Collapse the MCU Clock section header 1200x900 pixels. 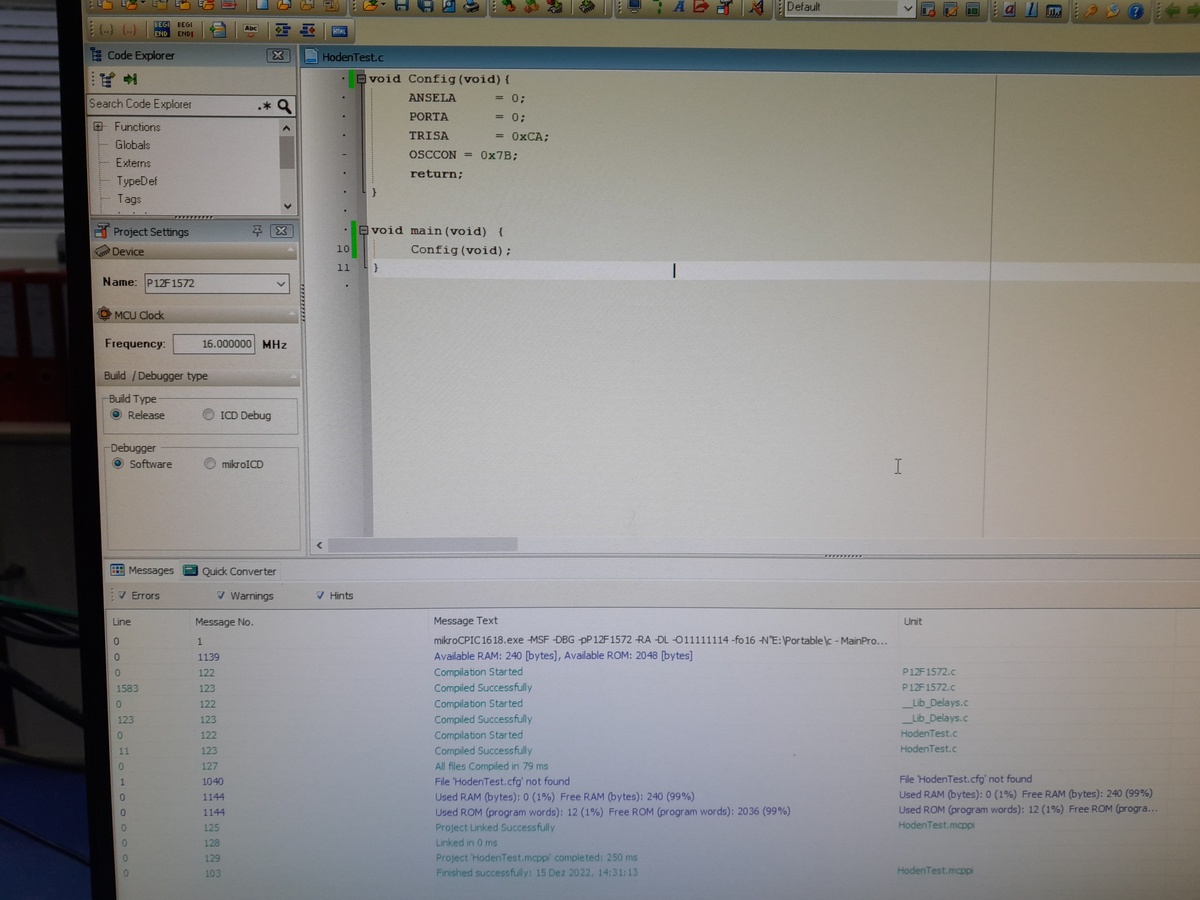pos(195,315)
